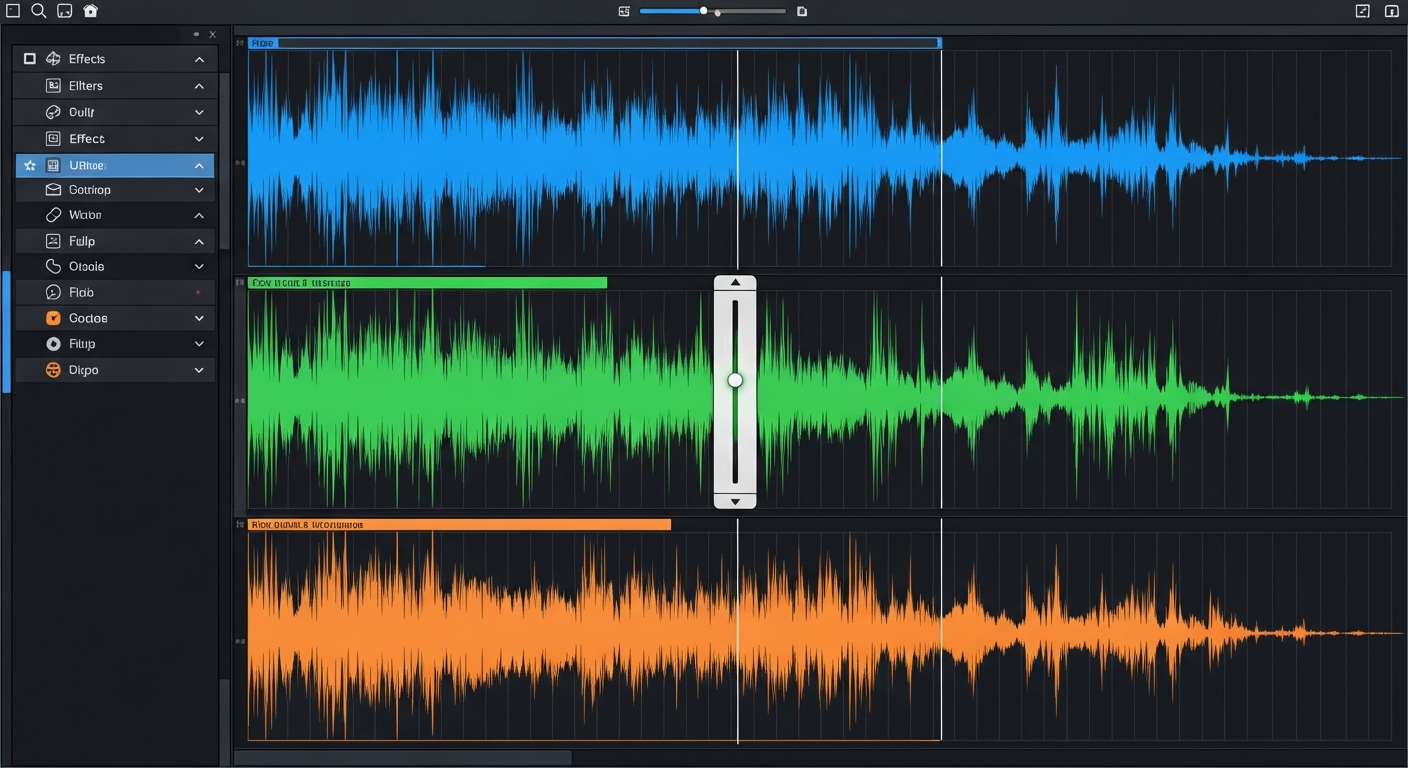This screenshot has height=768, width=1408.
Task: Open the Filters tool in the sidebar
Action: click(55, 85)
